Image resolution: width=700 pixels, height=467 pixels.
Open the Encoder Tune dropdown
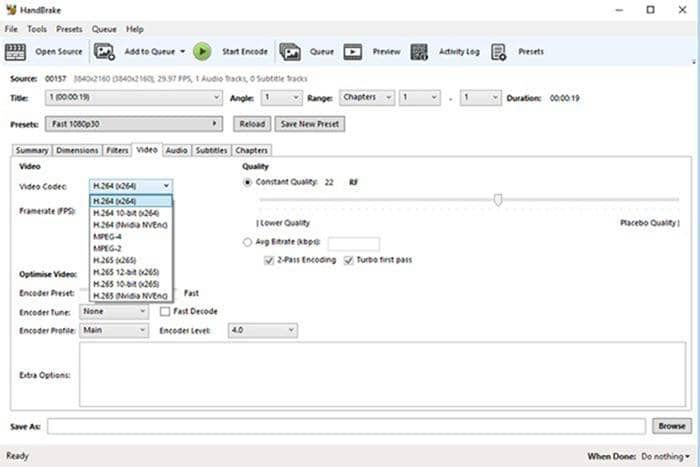coord(114,312)
